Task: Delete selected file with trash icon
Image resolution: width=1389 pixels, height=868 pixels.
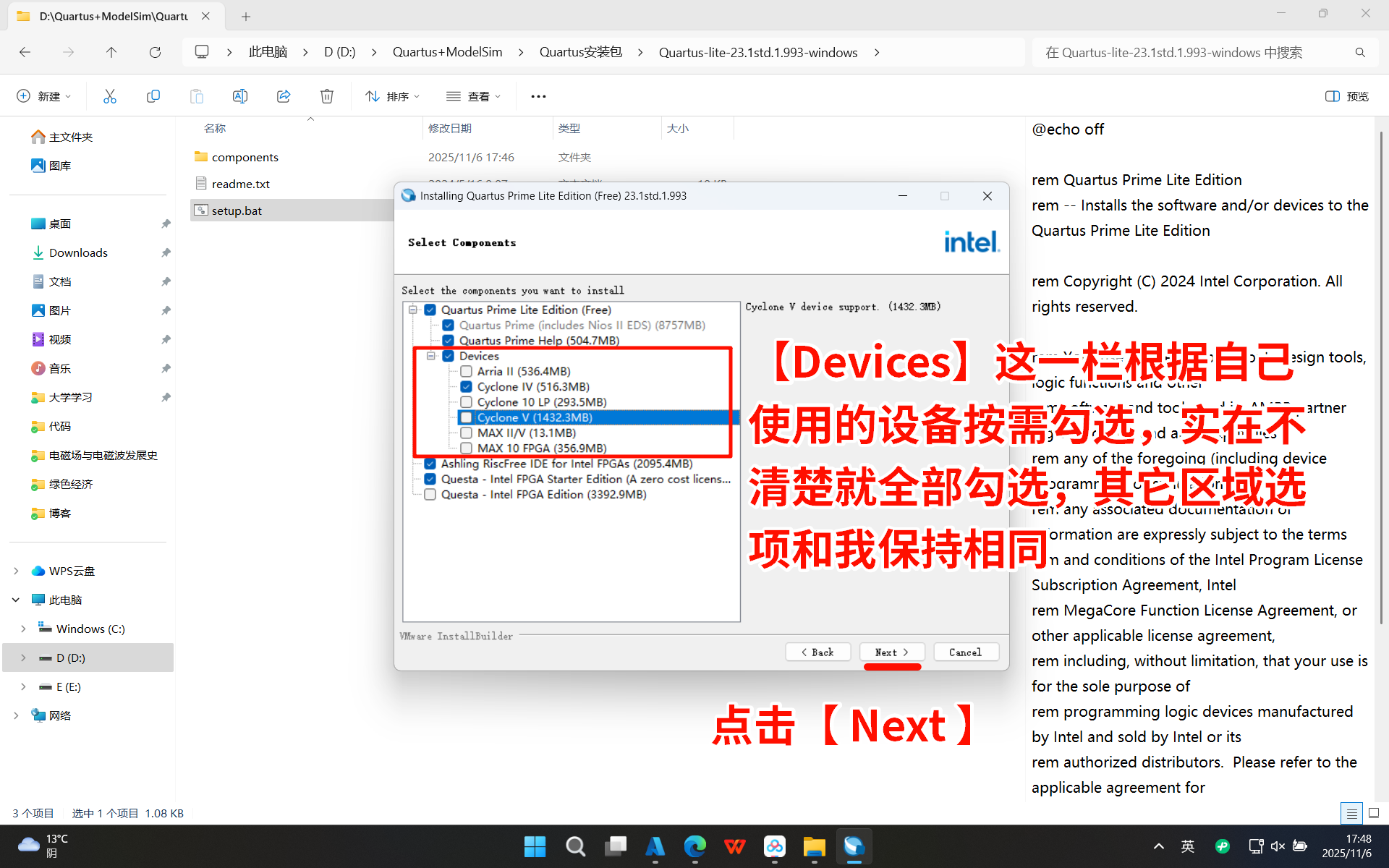Action: (327, 96)
